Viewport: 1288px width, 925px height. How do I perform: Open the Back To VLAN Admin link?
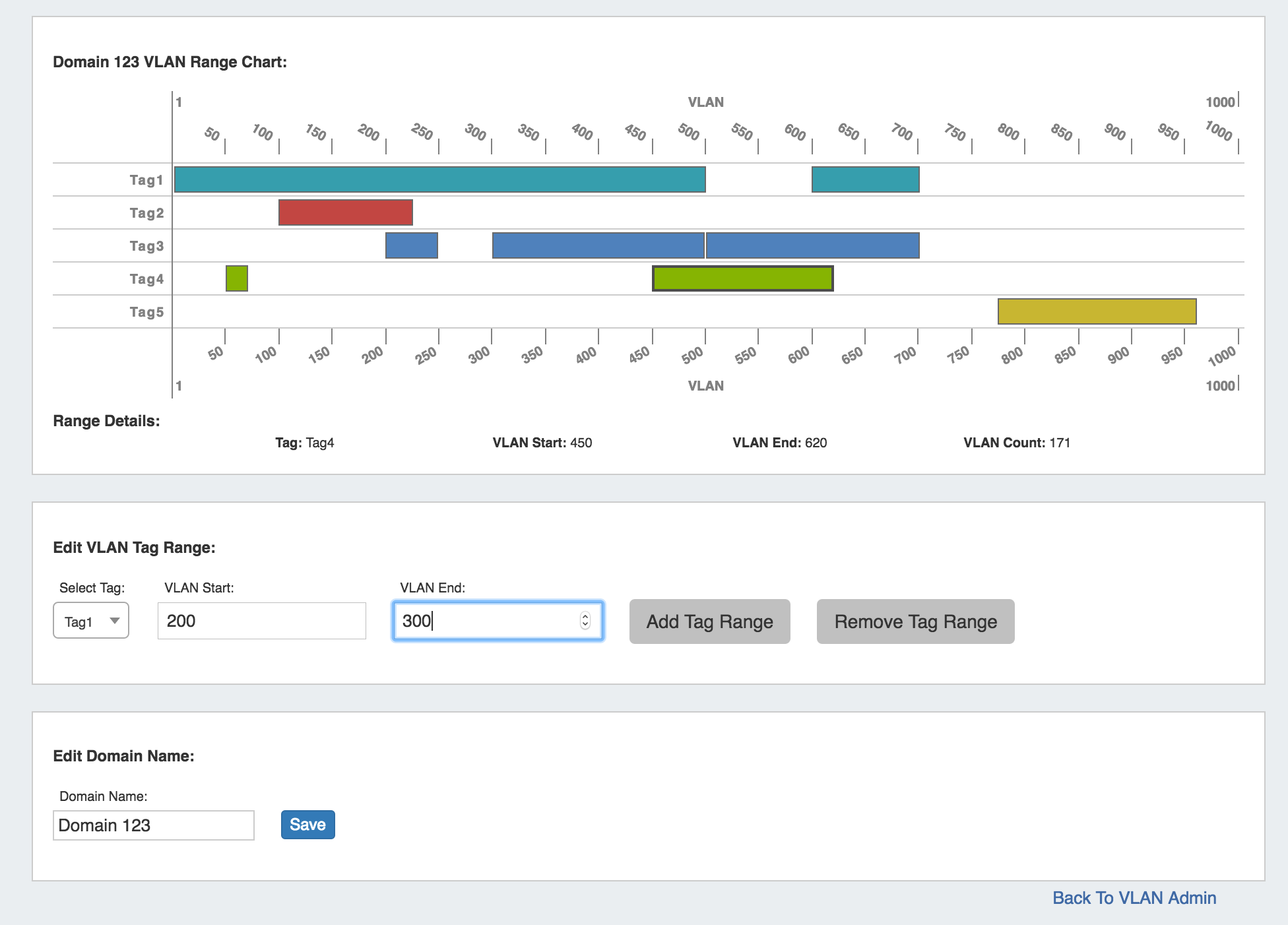tap(1134, 898)
